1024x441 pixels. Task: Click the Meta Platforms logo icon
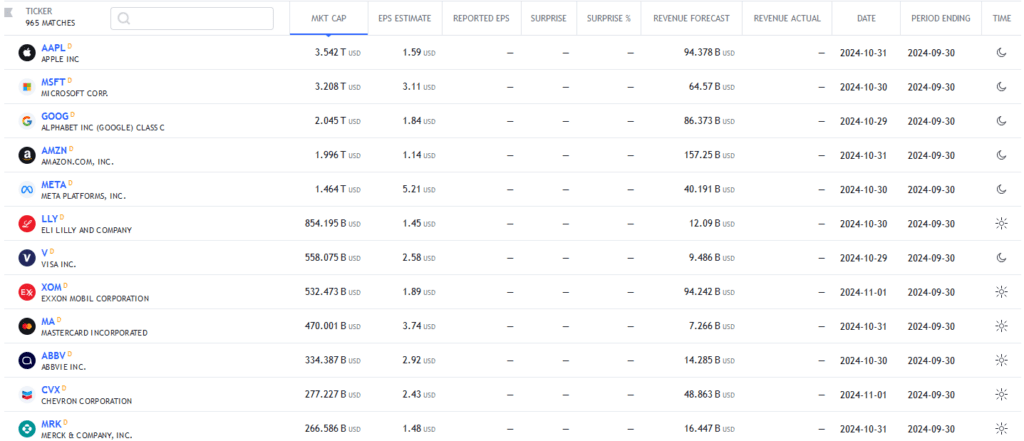[27, 189]
